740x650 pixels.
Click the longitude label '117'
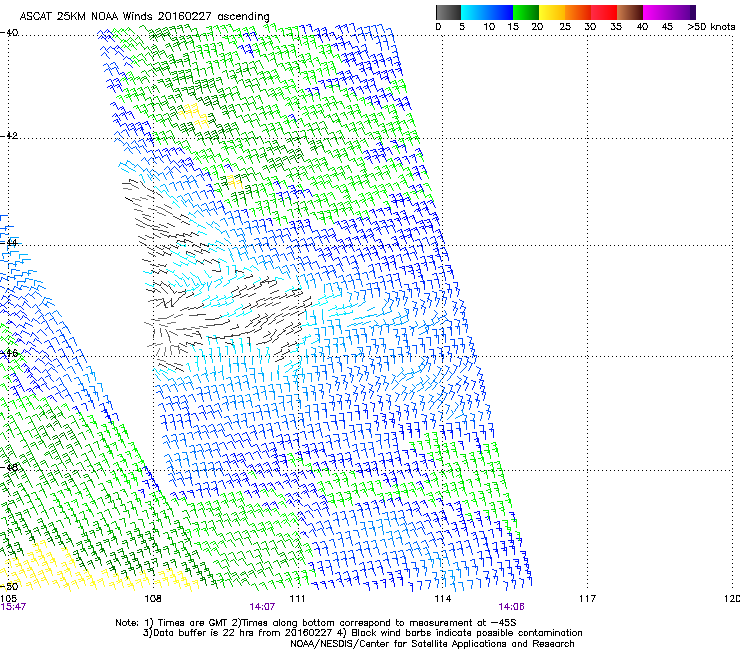(x=587, y=599)
